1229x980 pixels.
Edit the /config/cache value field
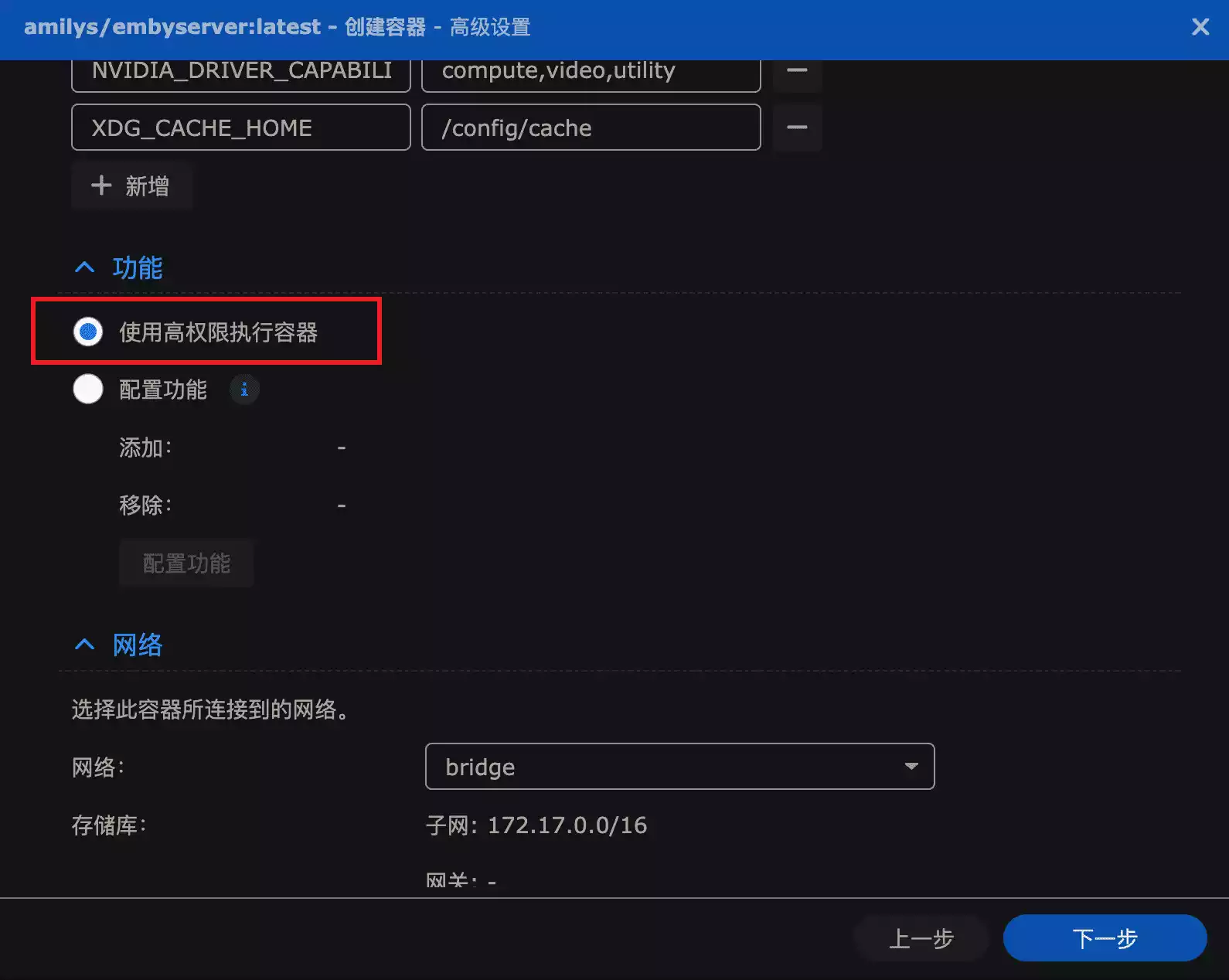click(591, 128)
